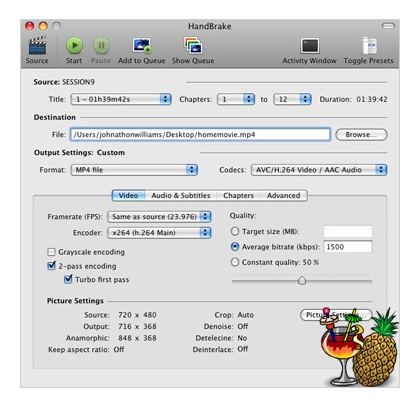This screenshot has width=420, height=408.
Task: Close the HandBrake window with red button
Action: 30,26
